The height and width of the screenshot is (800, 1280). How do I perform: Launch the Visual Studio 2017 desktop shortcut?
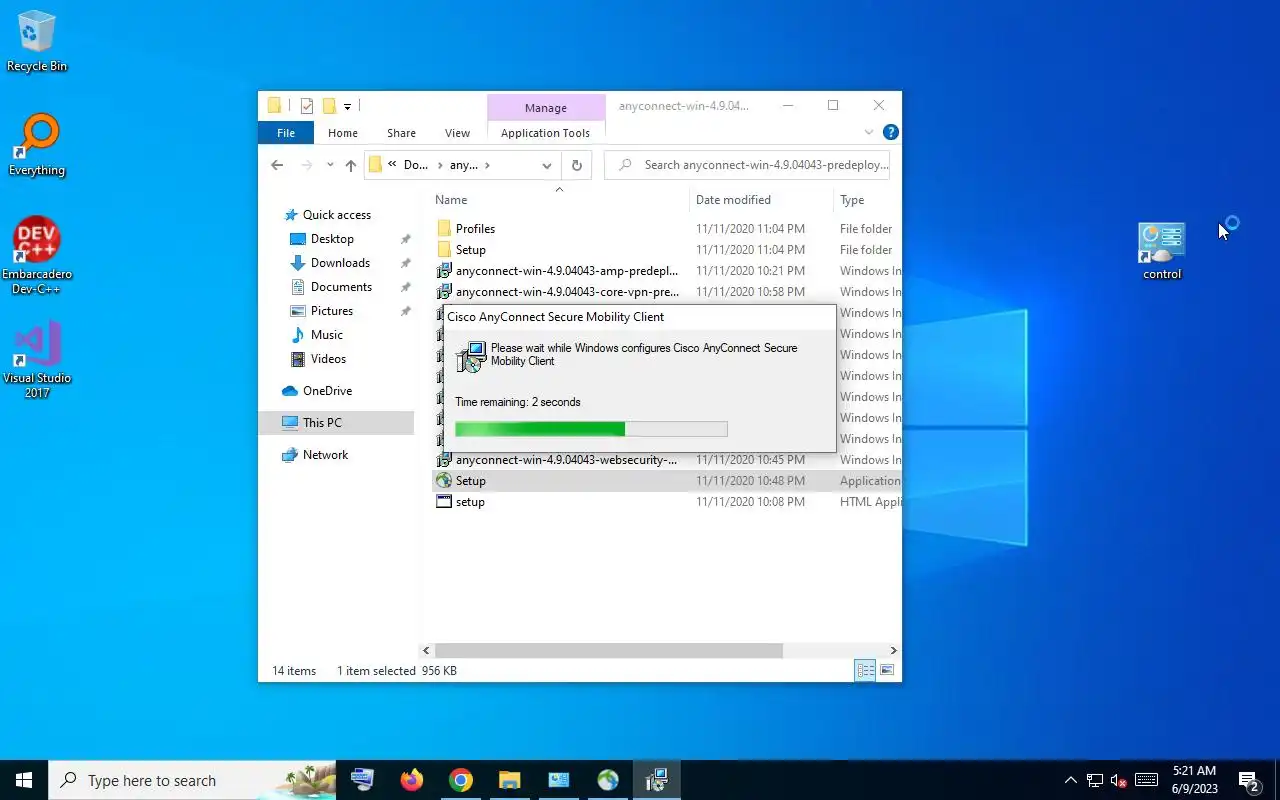[x=37, y=360]
